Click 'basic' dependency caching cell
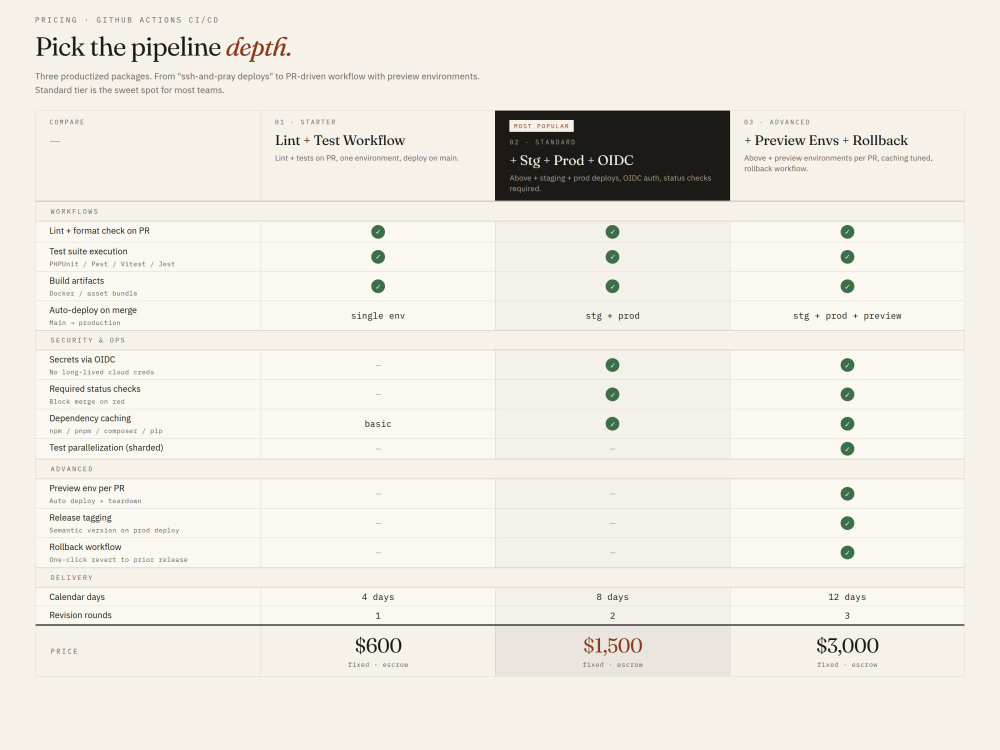Viewport: 1000px width, 750px height. coord(378,423)
